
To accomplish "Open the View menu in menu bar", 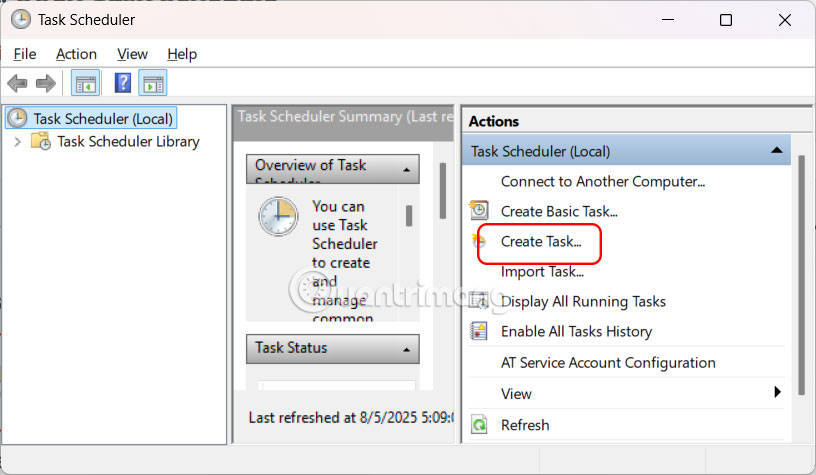I will (x=132, y=54).
